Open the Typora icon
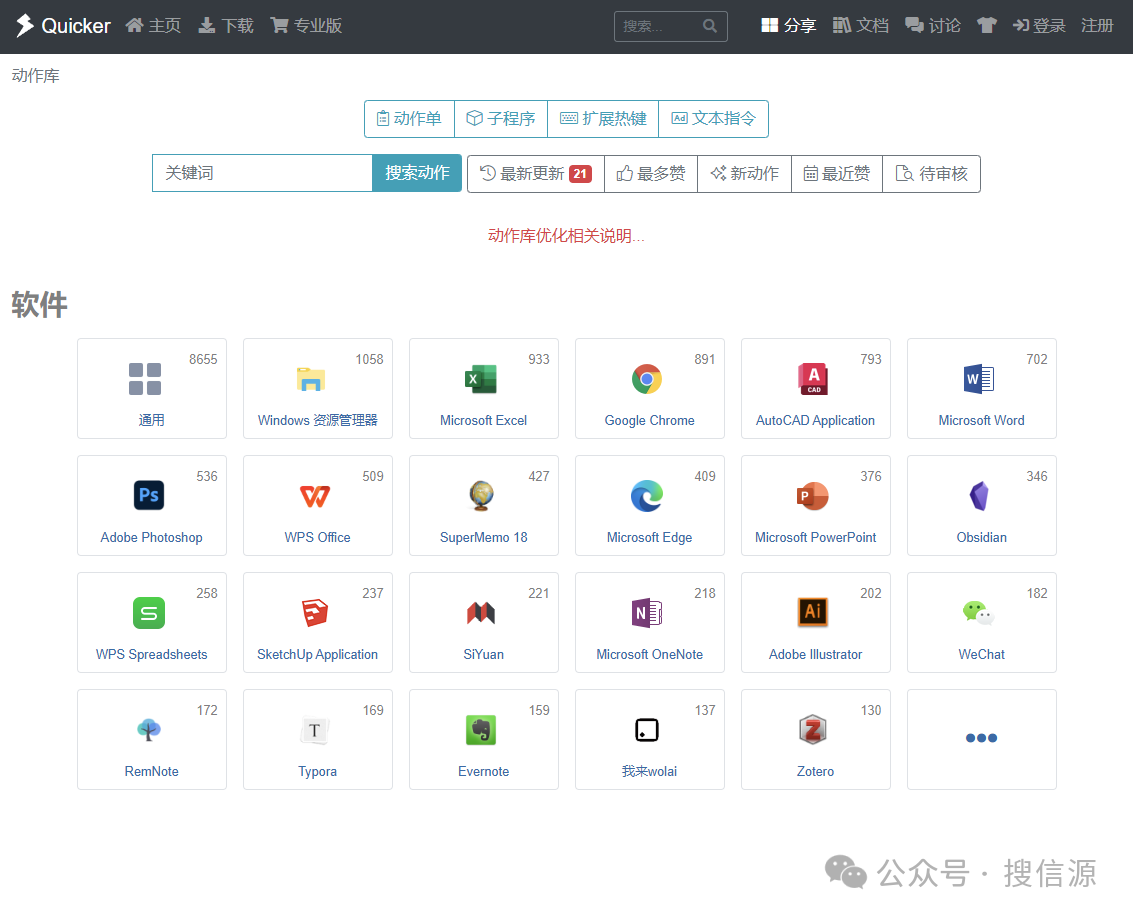 [315, 730]
